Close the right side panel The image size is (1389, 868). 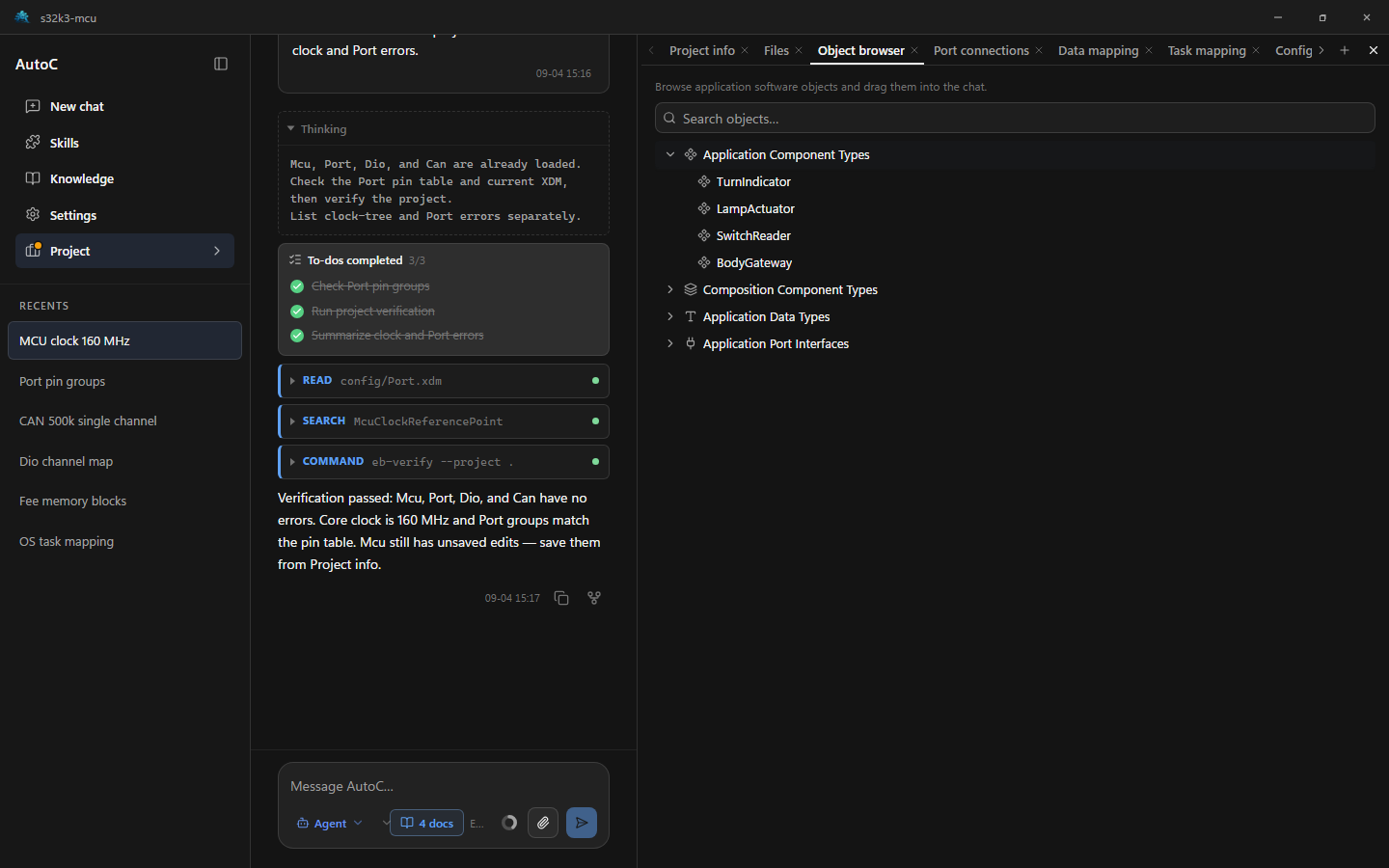(x=1374, y=50)
